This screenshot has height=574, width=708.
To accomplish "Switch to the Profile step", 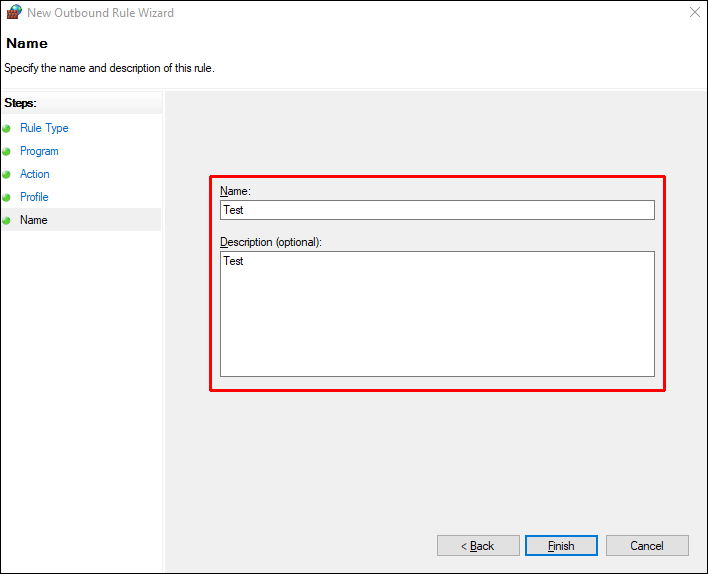I will tap(34, 197).
